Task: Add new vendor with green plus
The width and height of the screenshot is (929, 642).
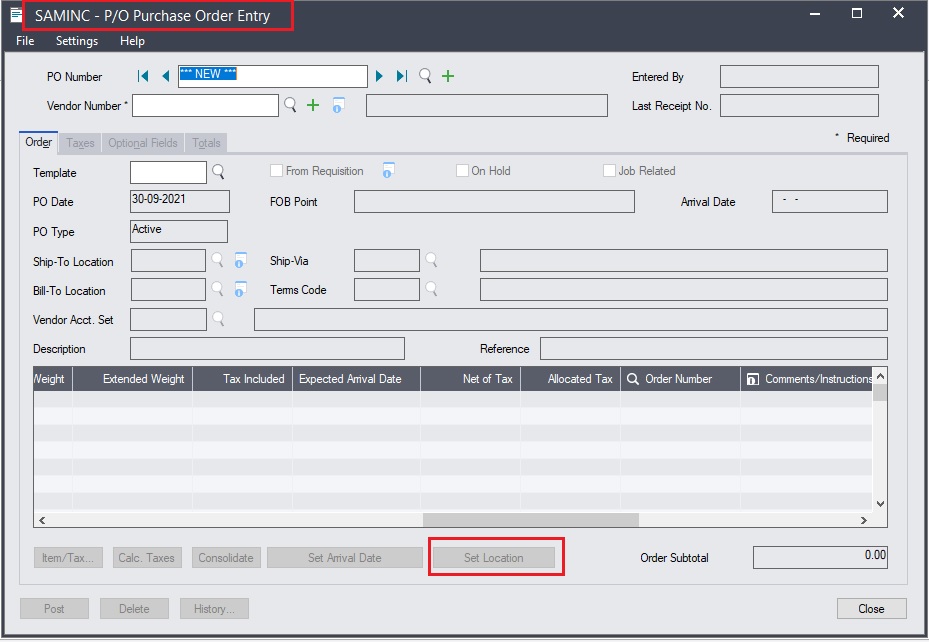Action: 313,105
